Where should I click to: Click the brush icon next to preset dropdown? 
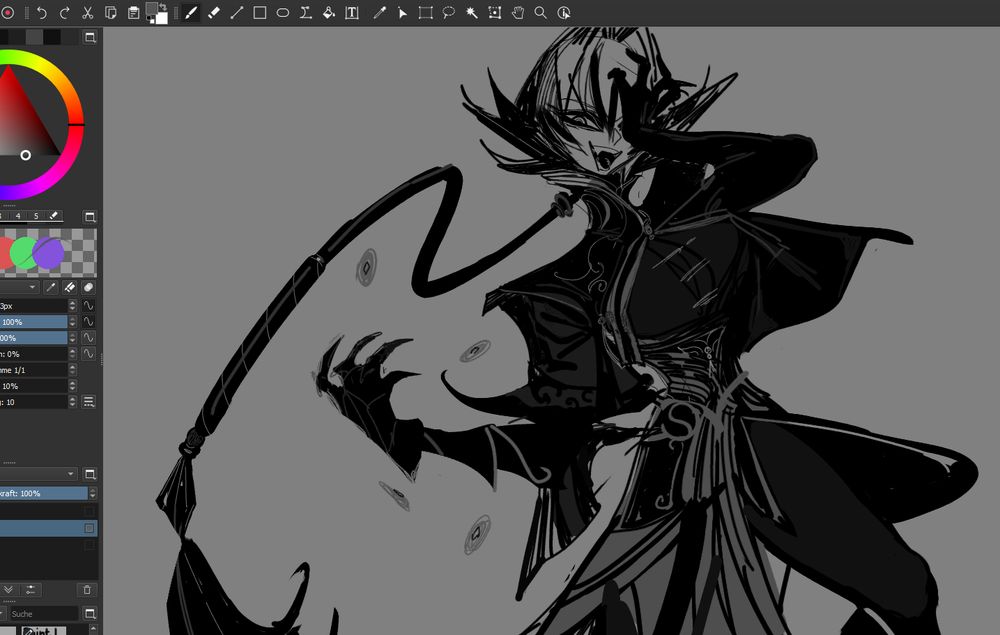pos(51,288)
